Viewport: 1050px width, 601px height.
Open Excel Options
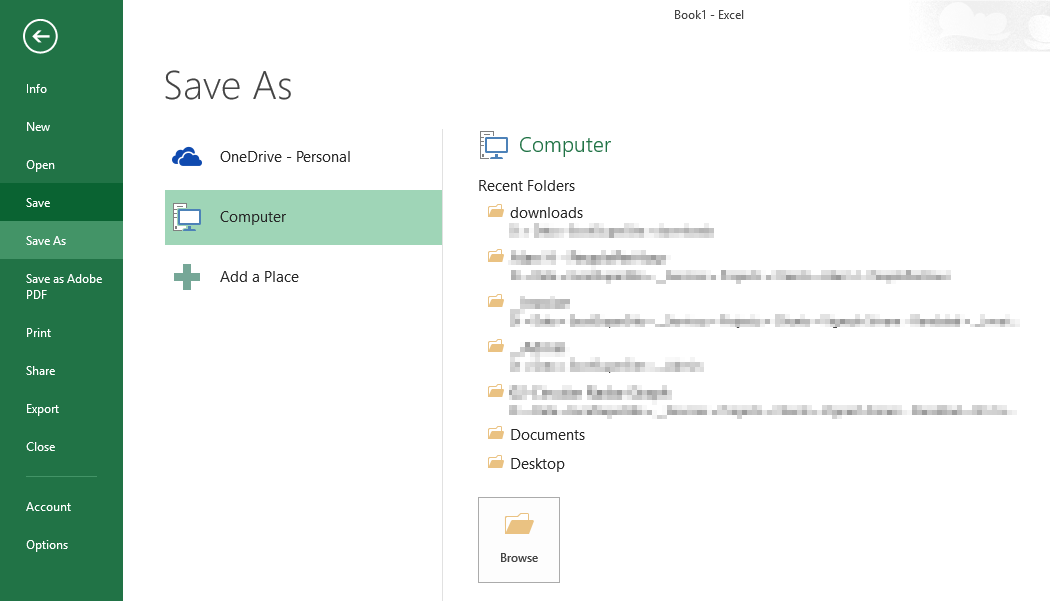point(62,545)
